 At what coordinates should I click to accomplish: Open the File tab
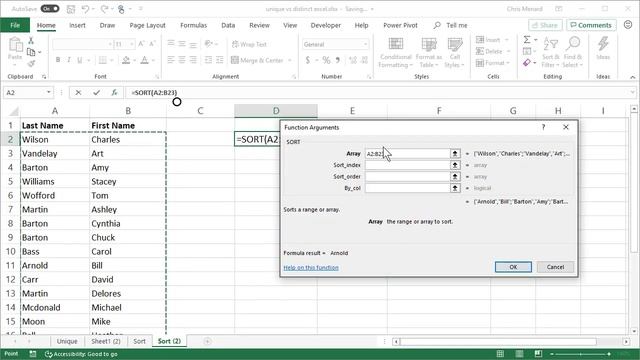(x=15, y=25)
